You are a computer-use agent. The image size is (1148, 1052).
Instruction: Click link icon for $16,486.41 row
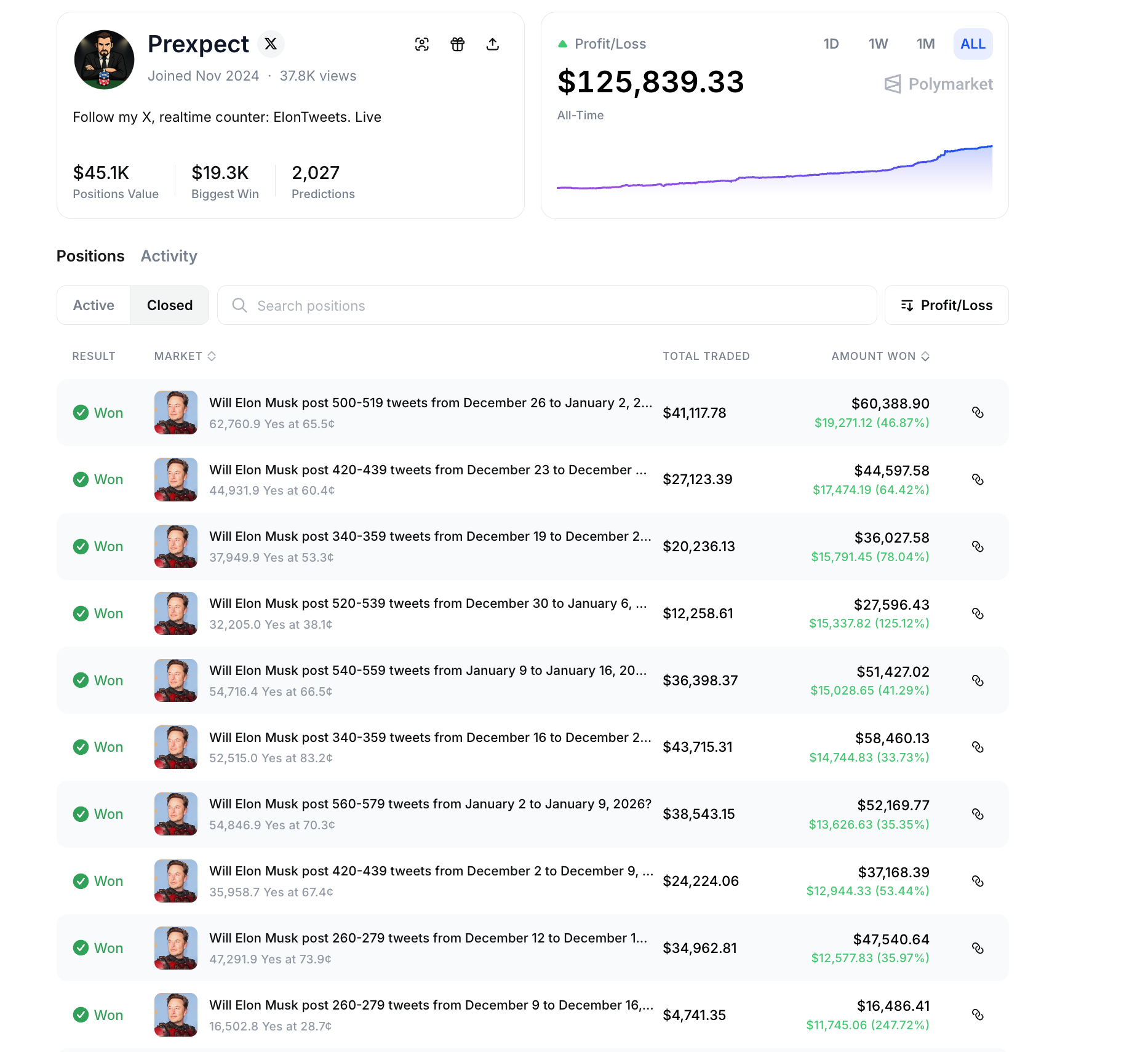(978, 1015)
